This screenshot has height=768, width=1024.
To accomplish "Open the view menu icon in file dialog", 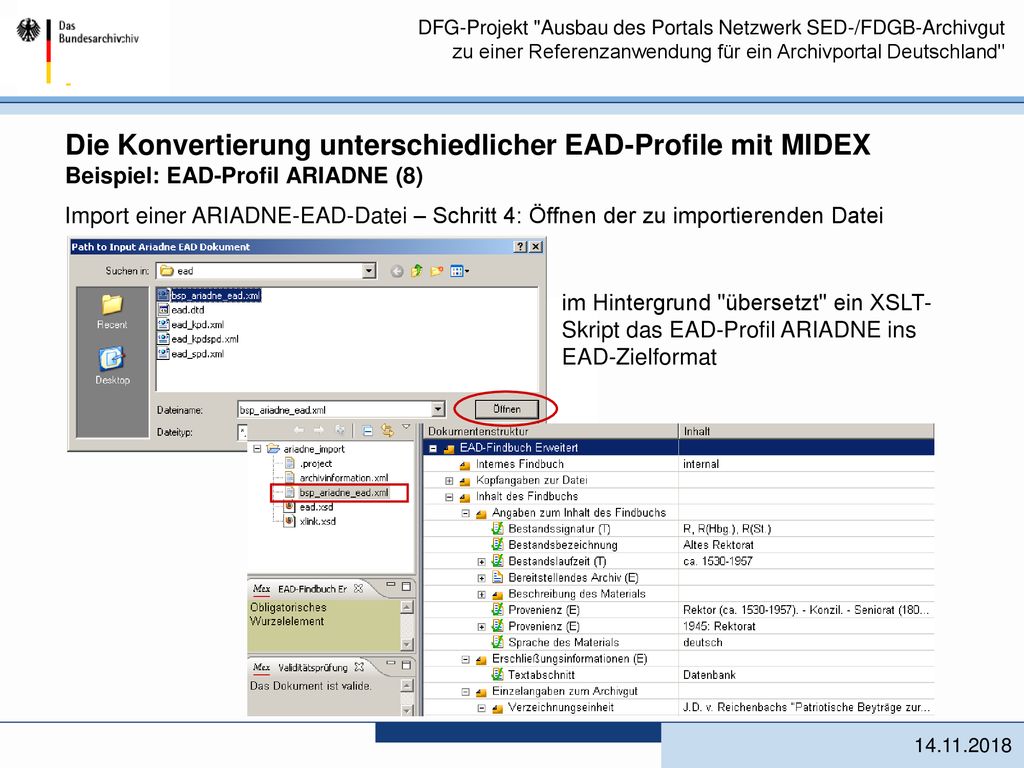I will [459, 271].
